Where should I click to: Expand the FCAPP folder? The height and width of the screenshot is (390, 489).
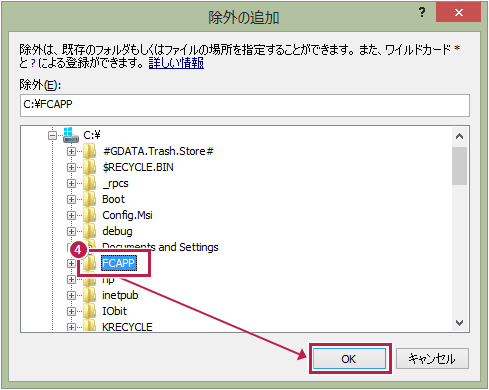(71, 263)
